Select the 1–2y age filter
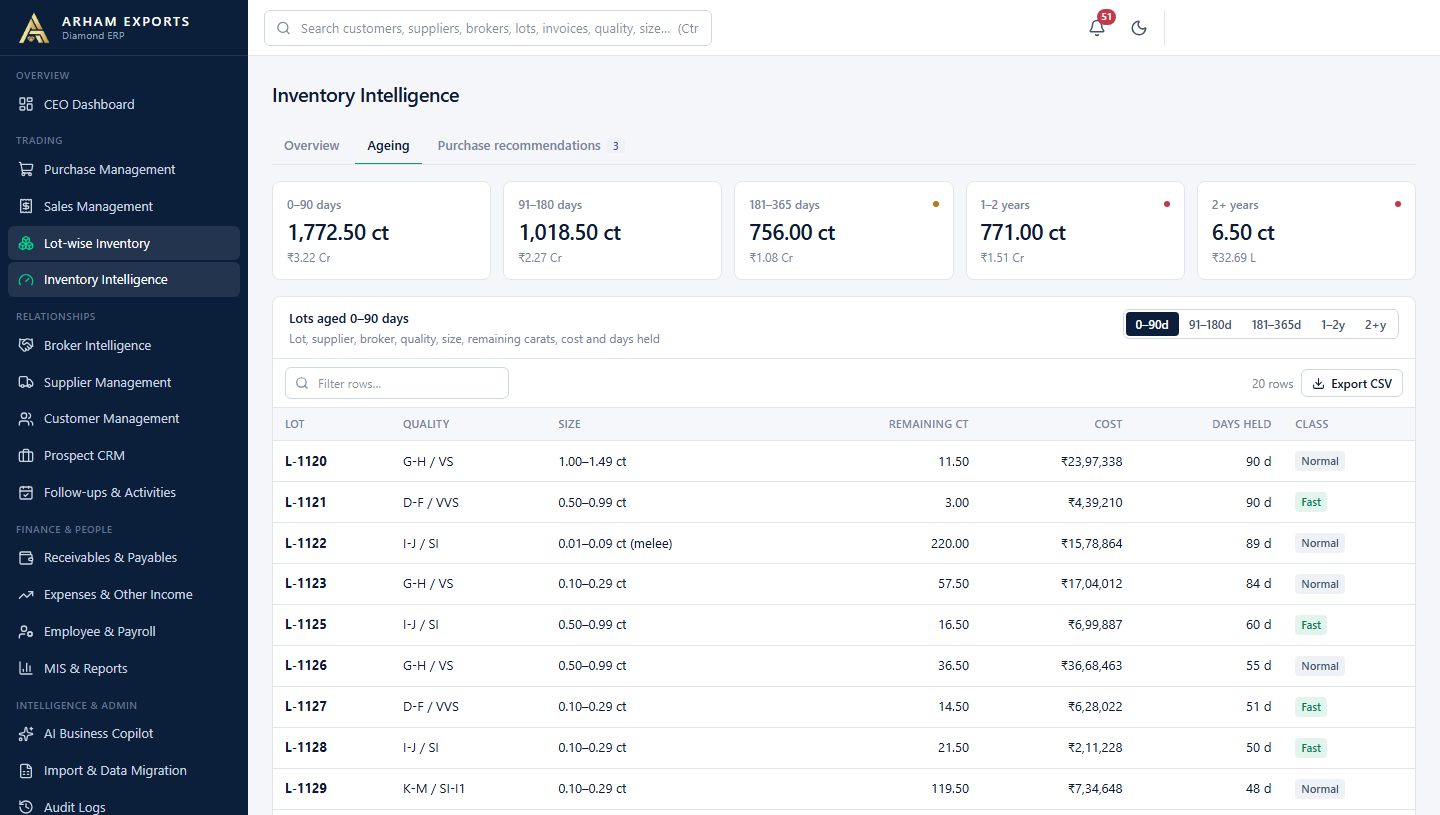1440x815 pixels. [1333, 325]
